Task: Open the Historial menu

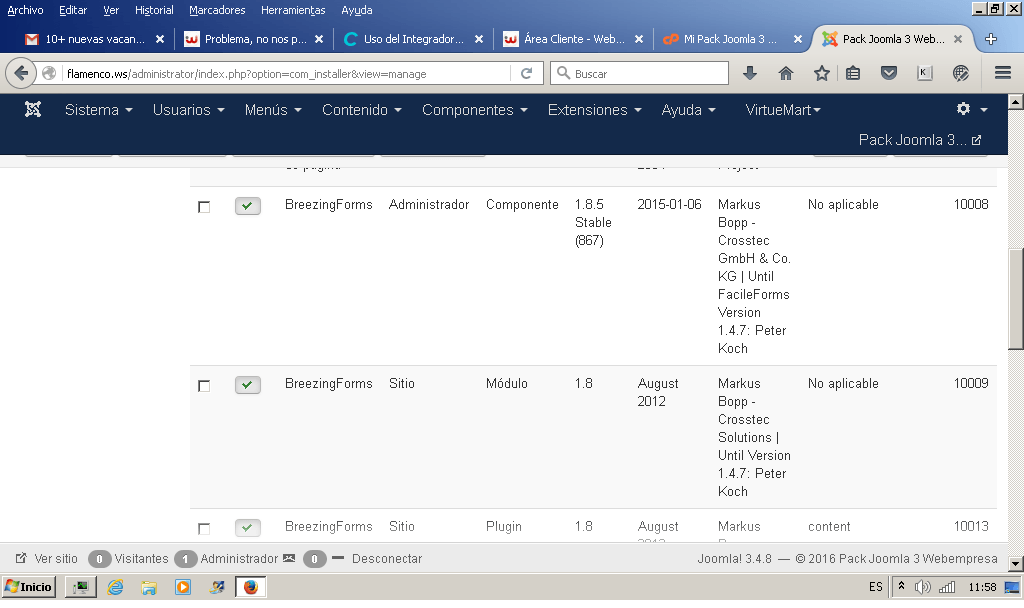Action: point(154,10)
